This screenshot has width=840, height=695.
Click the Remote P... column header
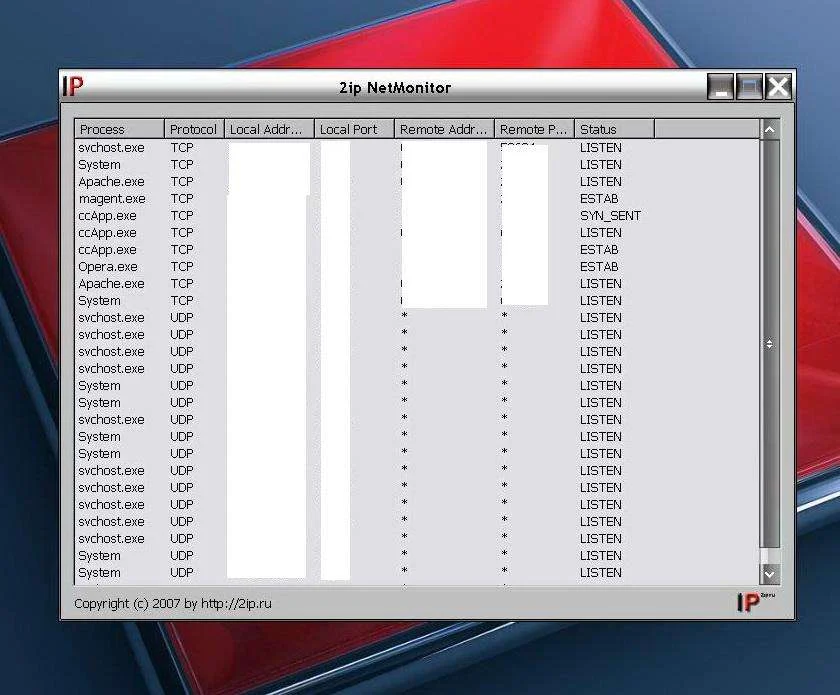click(534, 129)
